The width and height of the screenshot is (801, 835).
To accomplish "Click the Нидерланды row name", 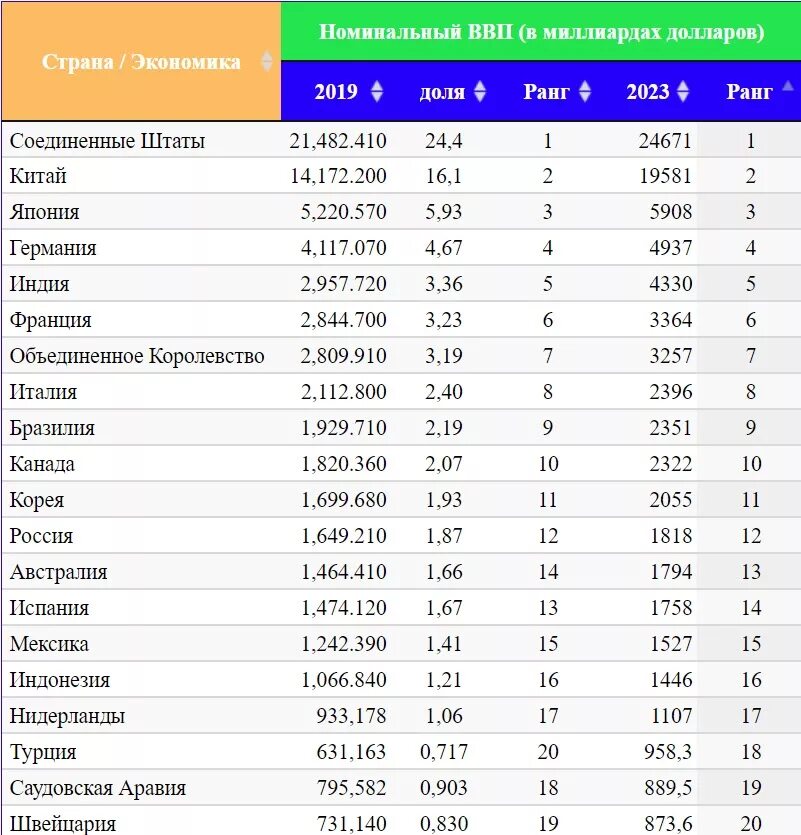I will coord(67,716).
